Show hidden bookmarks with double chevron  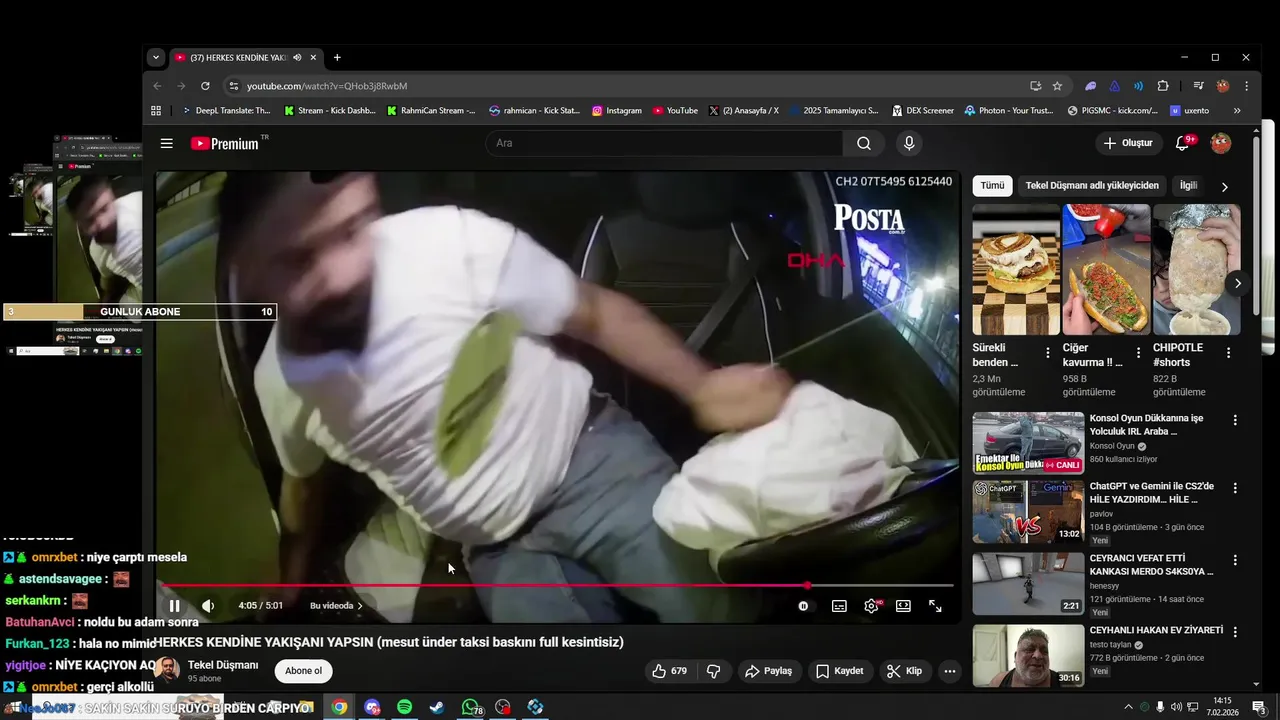click(1237, 111)
